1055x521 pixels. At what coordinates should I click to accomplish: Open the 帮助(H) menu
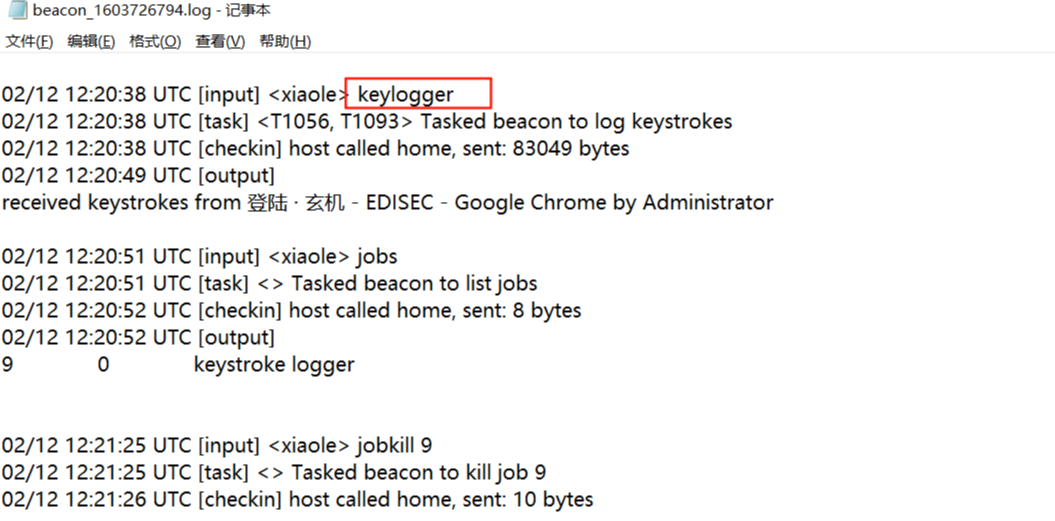[x=285, y=41]
